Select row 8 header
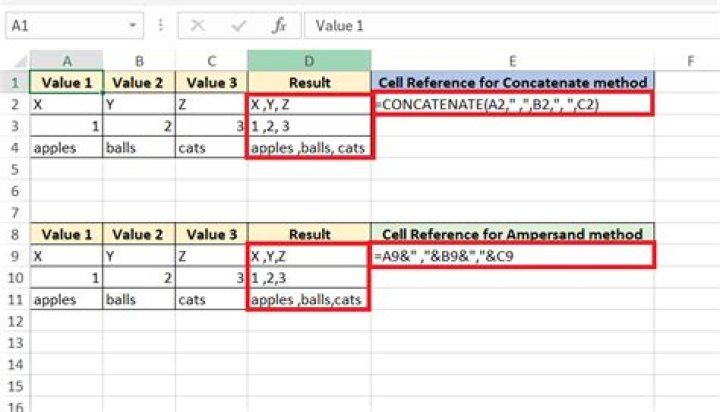Viewport: 720px width, 412px height. tap(15, 234)
